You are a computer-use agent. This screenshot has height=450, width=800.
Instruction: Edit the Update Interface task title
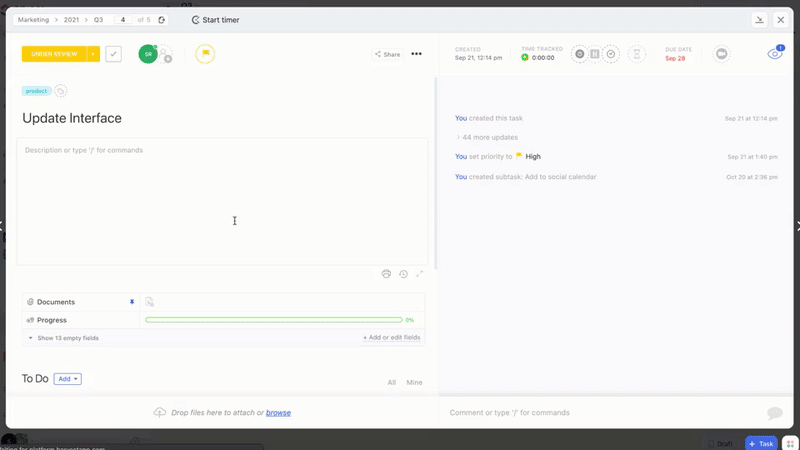coord(72,118)
